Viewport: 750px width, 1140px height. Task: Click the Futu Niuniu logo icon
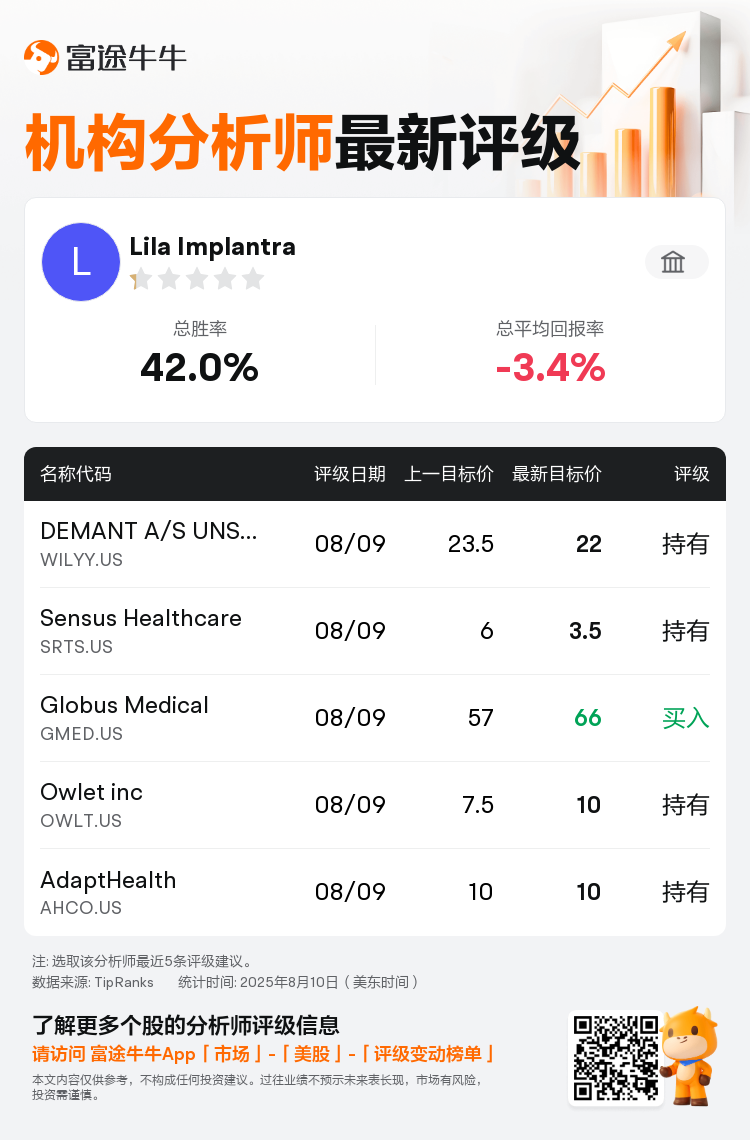(x=41, y=57)
